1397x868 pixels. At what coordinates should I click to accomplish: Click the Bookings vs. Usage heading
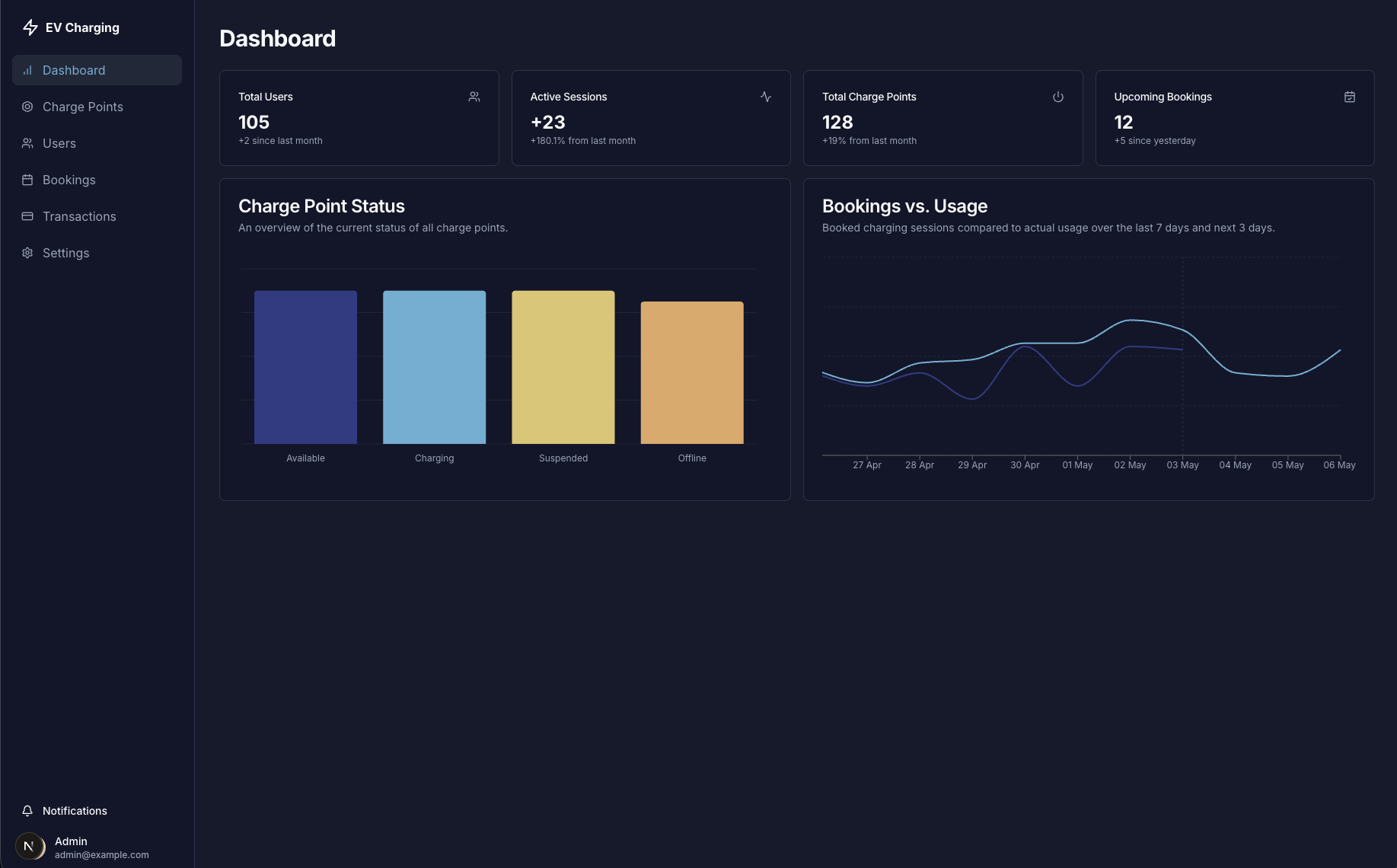(x=904, y=206)
